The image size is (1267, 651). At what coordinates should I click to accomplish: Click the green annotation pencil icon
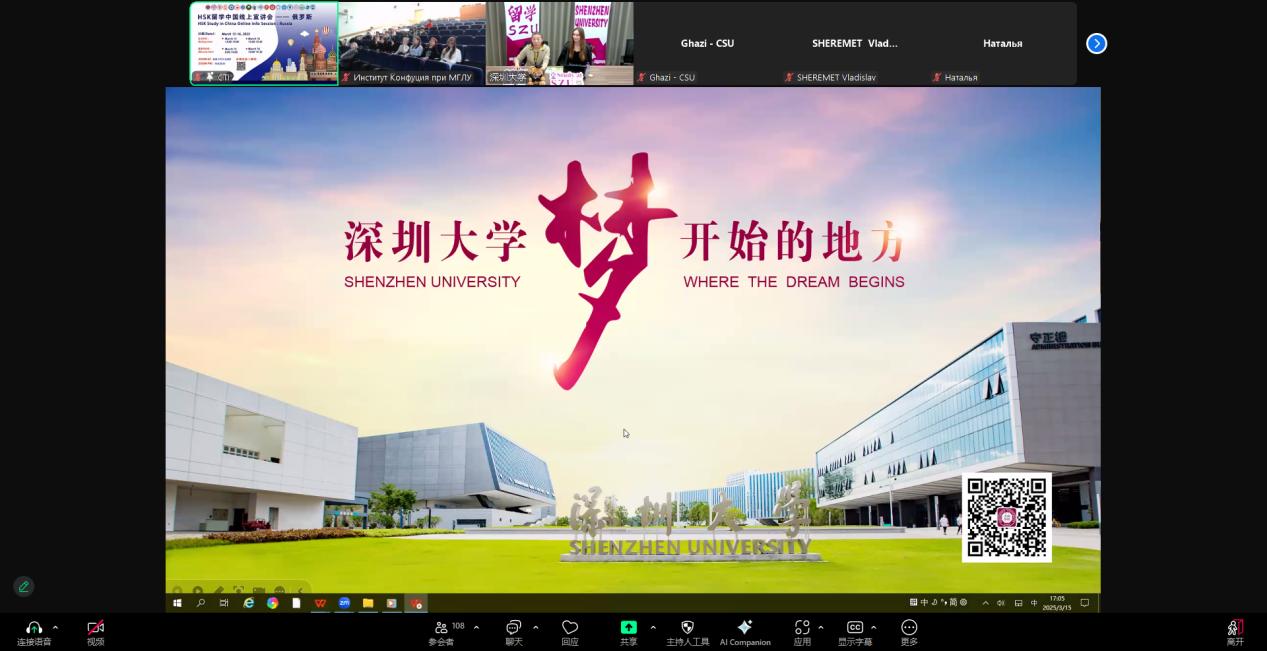tap(24, 587)
